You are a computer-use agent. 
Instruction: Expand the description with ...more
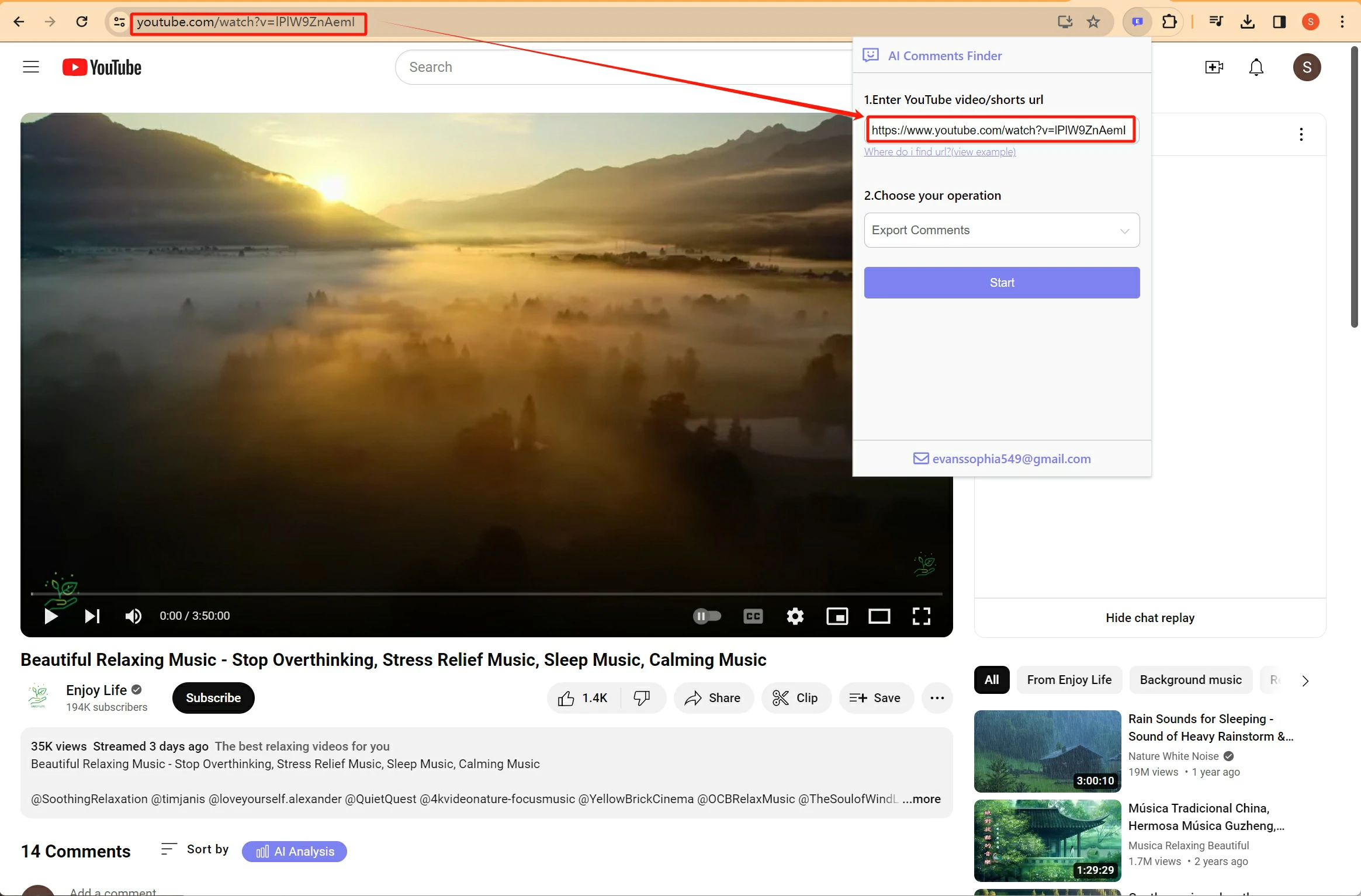pyautogui.click(x=922, y=799)
